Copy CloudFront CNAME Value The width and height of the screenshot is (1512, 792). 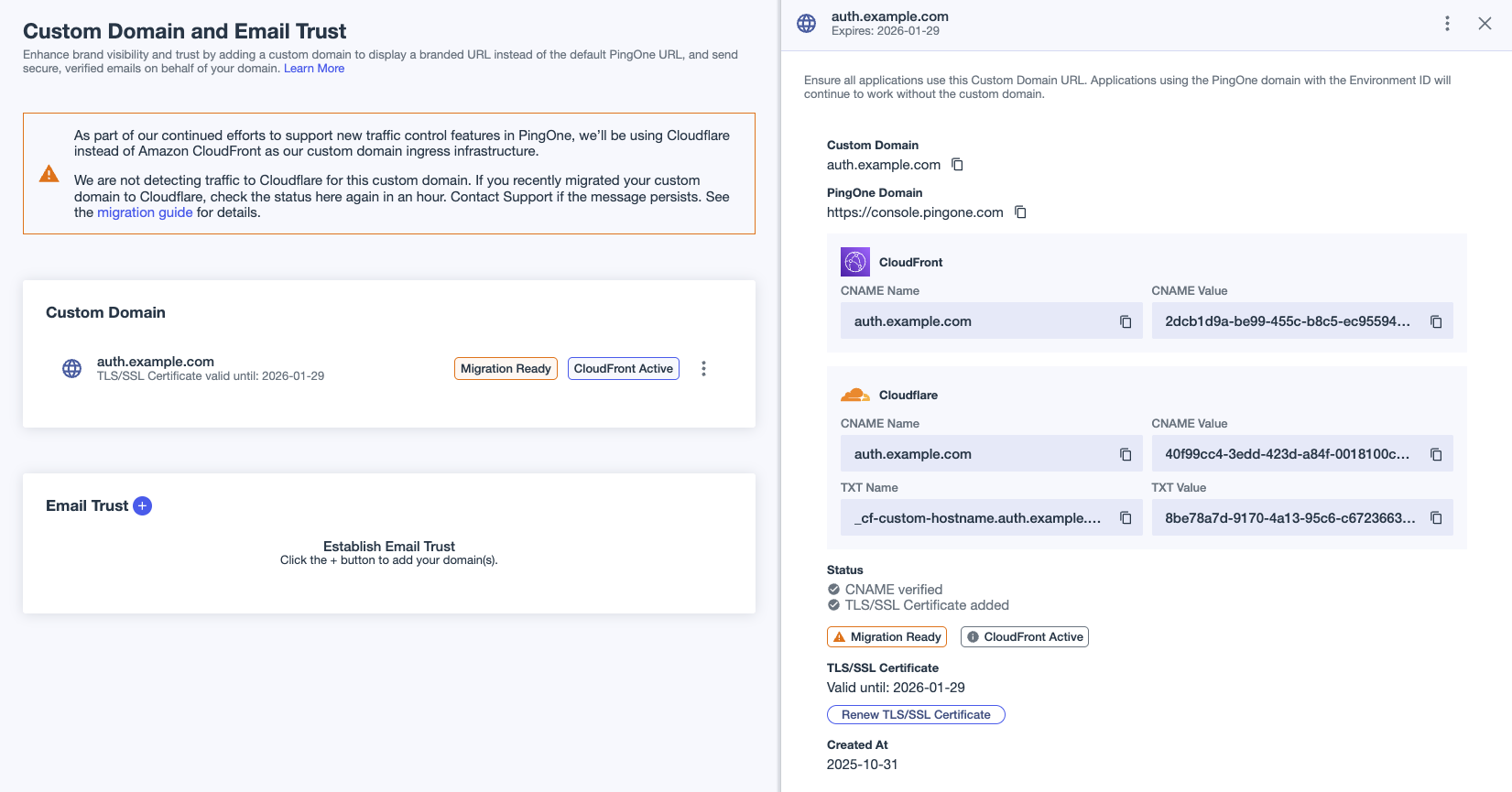click(x=1436, y=321)
